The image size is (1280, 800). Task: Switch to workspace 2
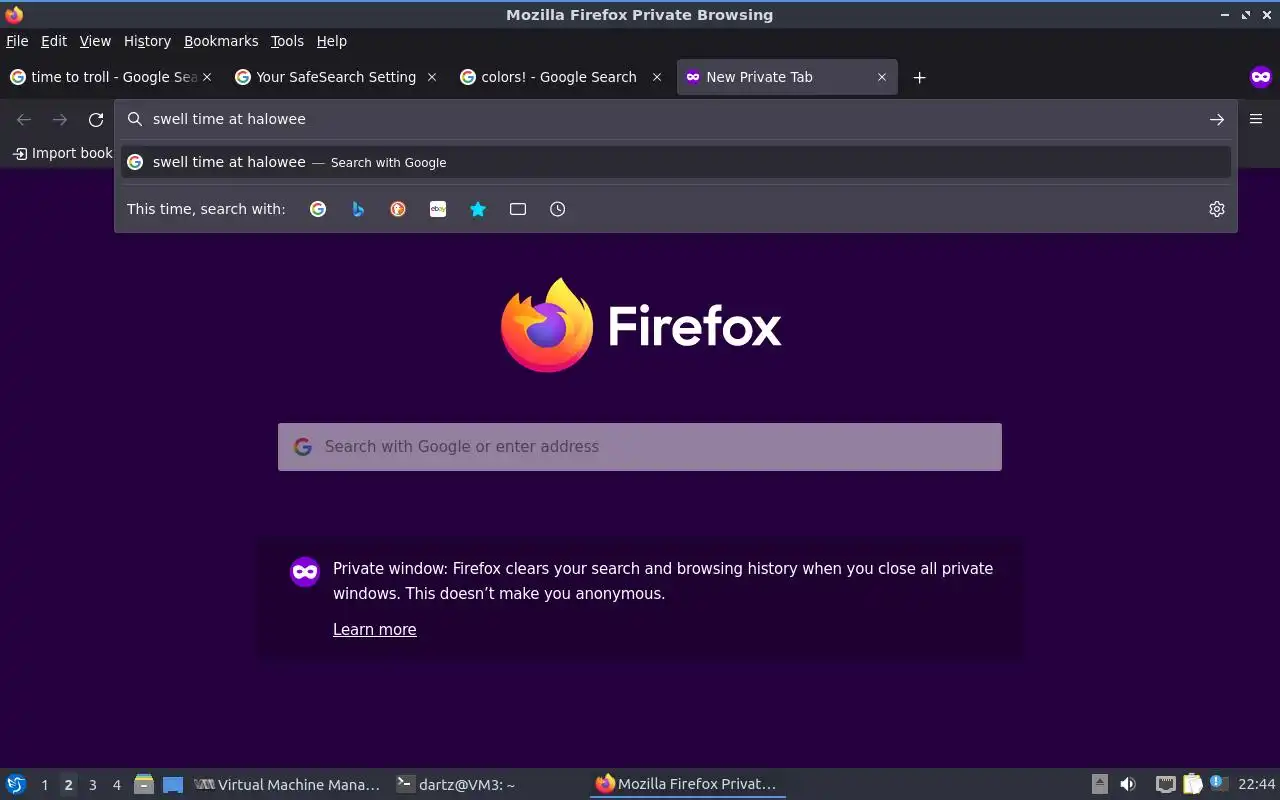[68, 785]
